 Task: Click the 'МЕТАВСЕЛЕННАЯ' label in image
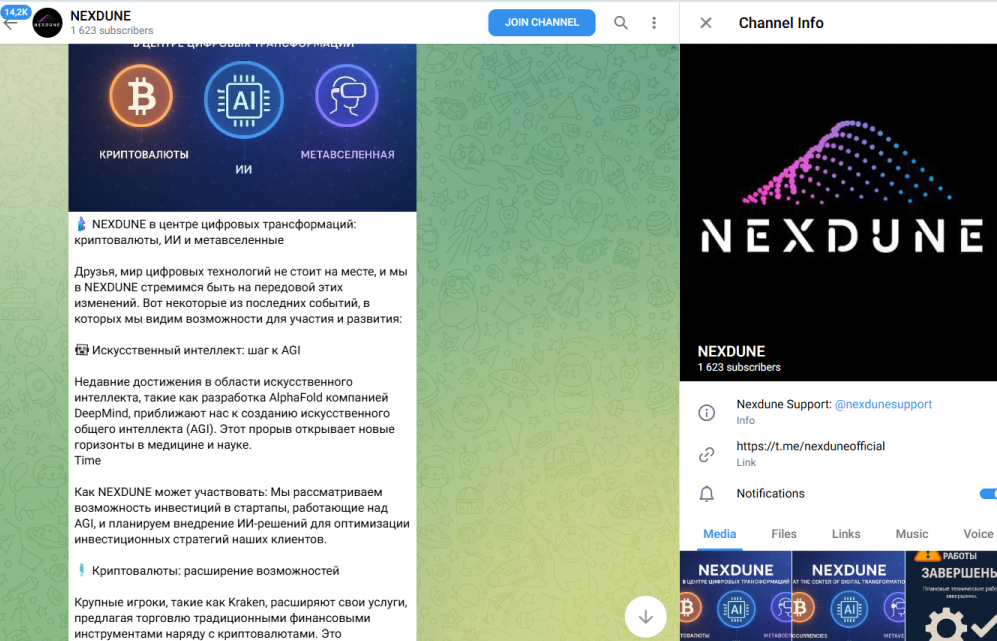point(347,155)
